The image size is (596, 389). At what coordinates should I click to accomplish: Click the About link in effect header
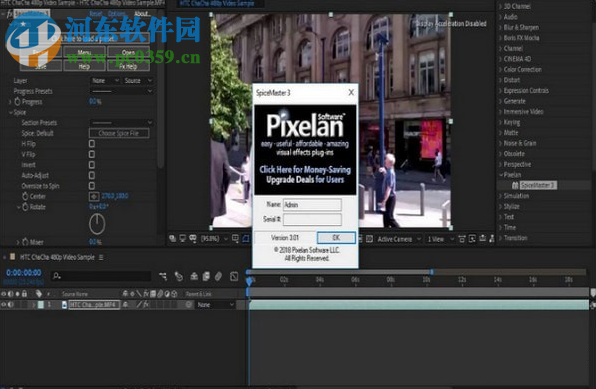point(142,14)
